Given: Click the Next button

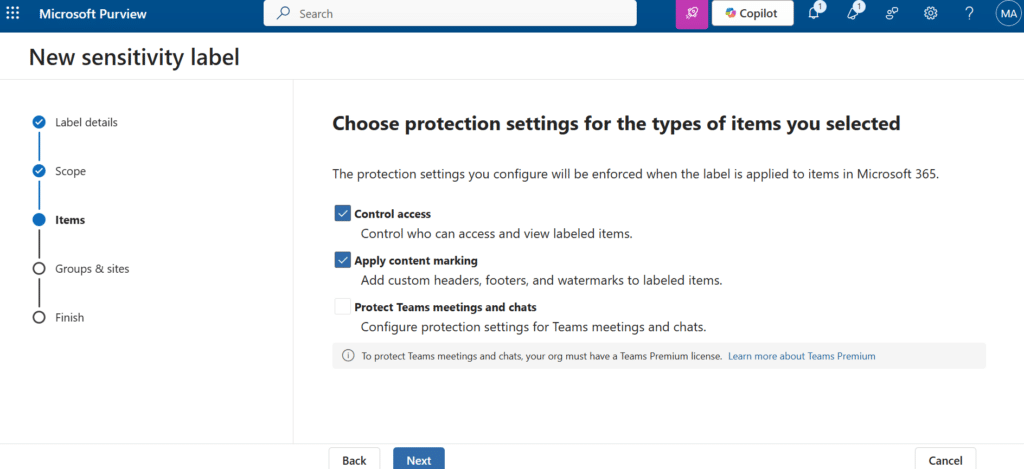Looking at the screenshot, I should point(418,459).
